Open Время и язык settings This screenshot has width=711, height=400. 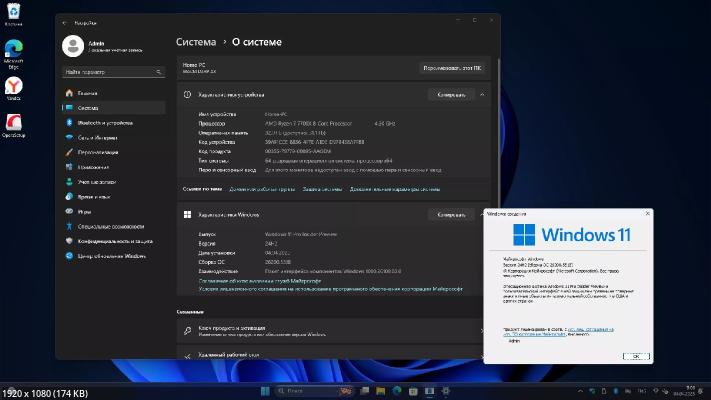click(x=113, y=197)
